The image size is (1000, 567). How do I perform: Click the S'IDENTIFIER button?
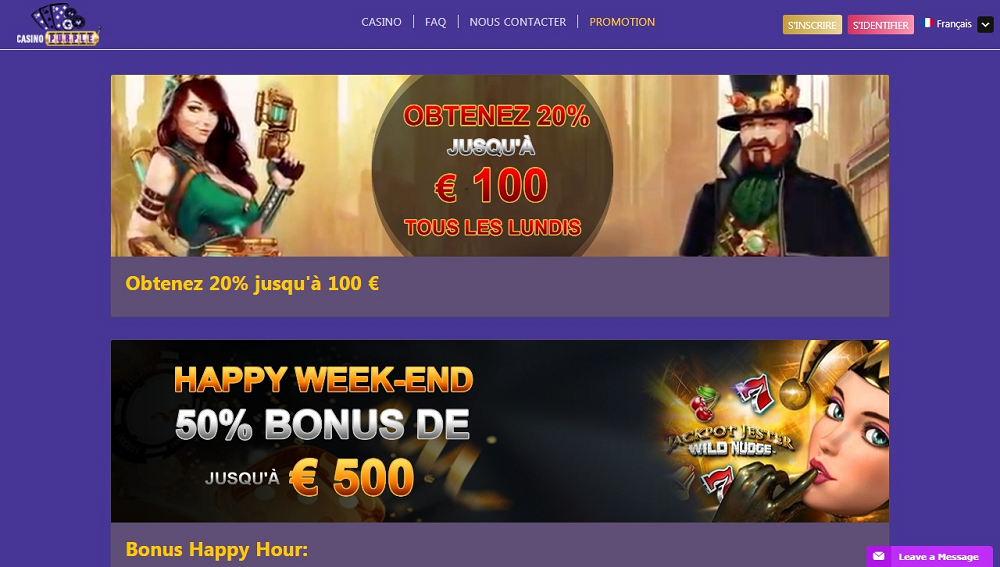[881, 25]
